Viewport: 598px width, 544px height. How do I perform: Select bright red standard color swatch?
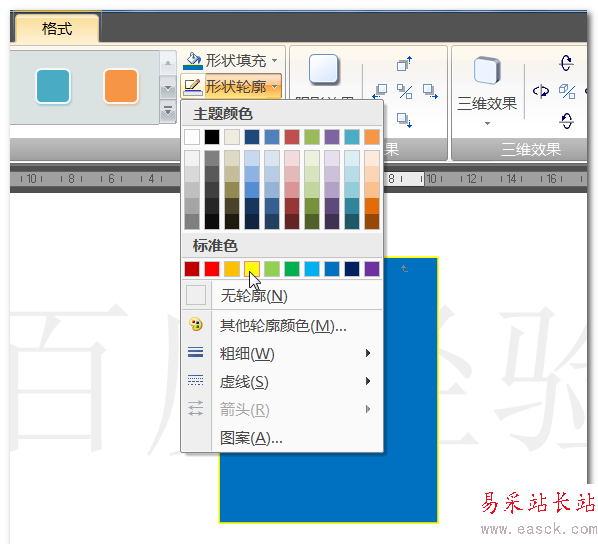click(x=212, y=269)
